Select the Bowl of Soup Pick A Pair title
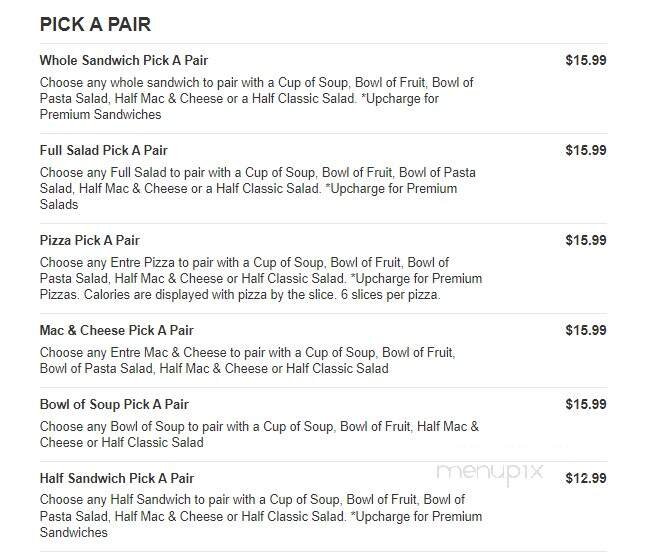 coord(114,405)
